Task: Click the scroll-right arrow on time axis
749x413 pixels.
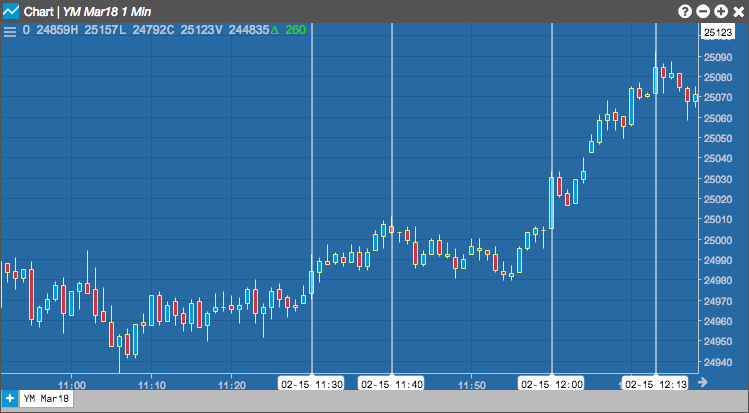Action: point(702,381)
